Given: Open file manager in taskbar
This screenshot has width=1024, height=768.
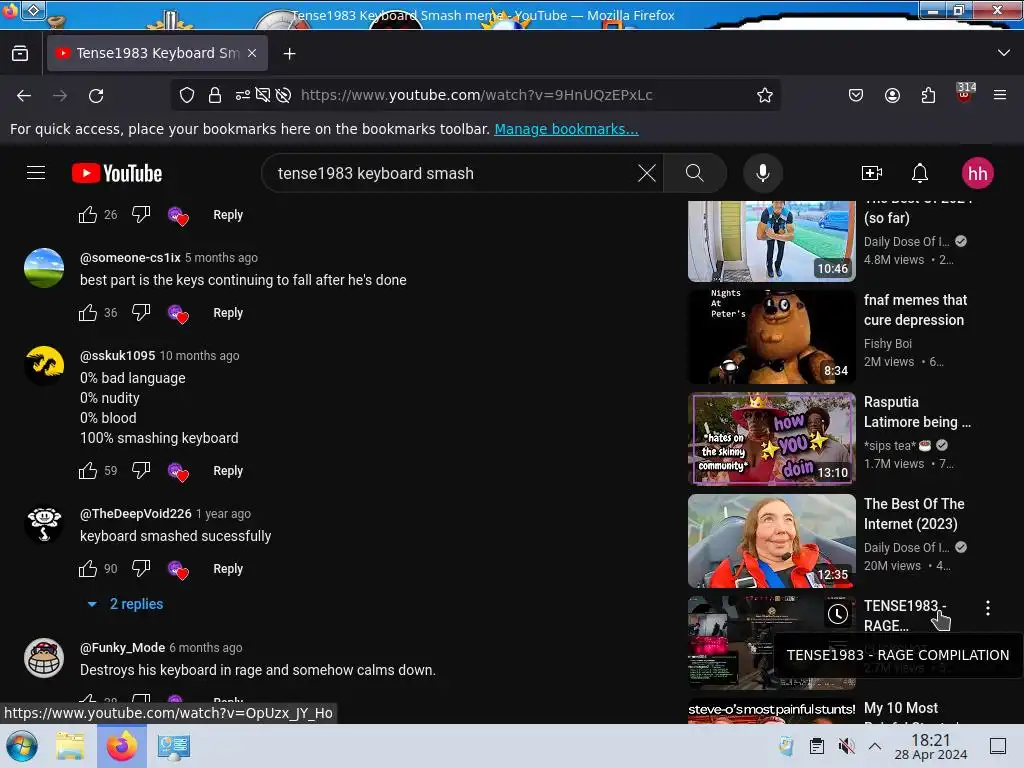Looking at the screenshot, I should [x=70, y=746].
